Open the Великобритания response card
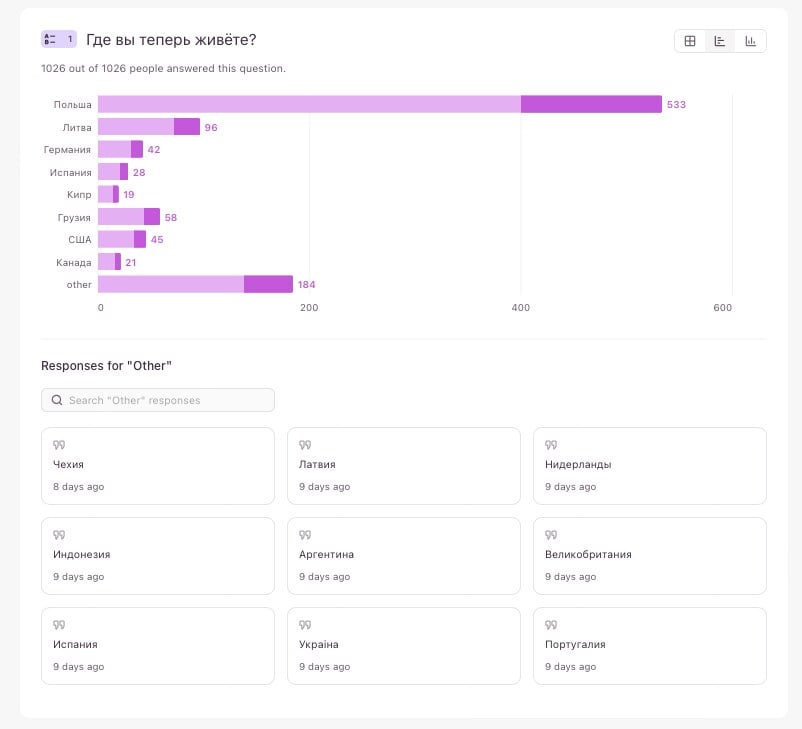This screenshot has width=802, height=729. pyautogui.click(x=650, y=555)
